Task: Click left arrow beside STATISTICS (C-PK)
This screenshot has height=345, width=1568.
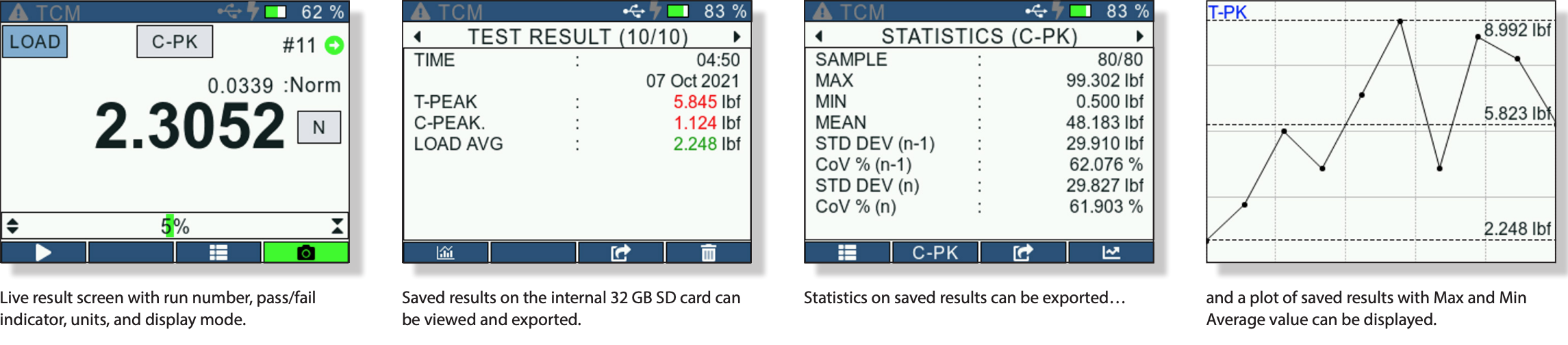Action: [x=819, y=36]
